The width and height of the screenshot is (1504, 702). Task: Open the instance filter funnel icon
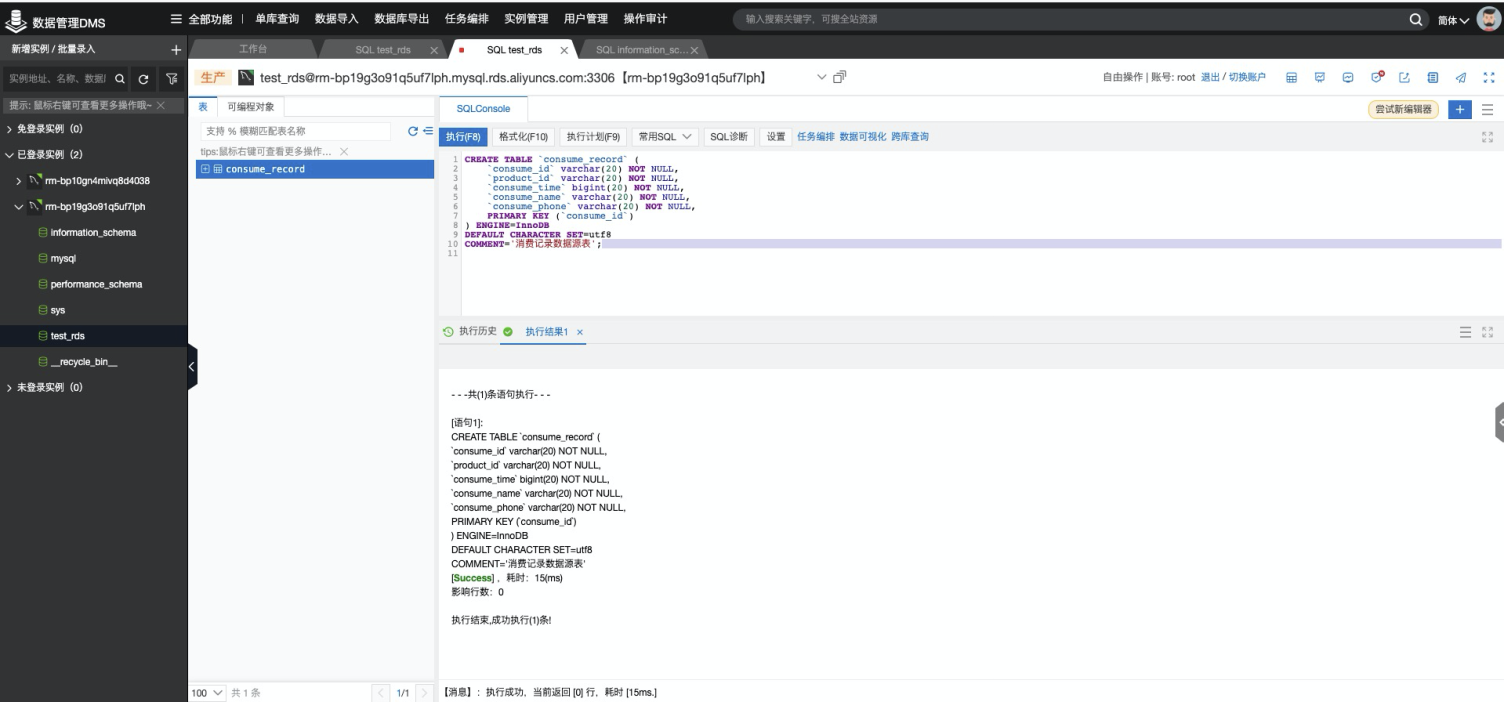click(171, 78)
